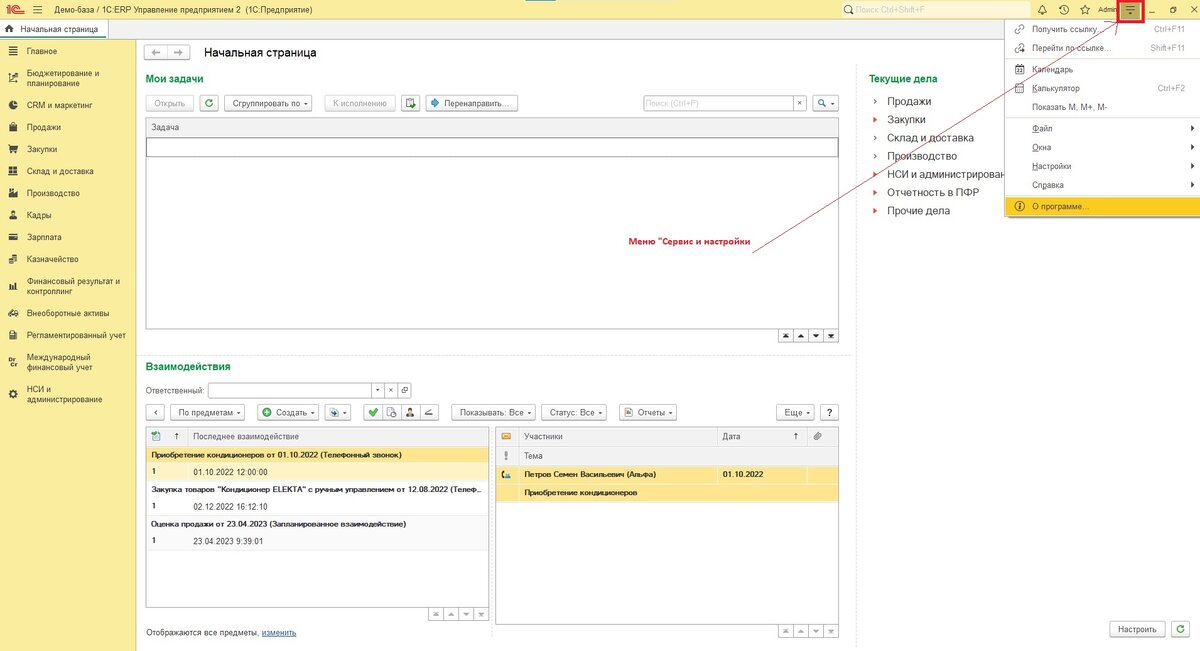Move to first row in tasks list
This screenshot has height=651, width=1200.
786,336
